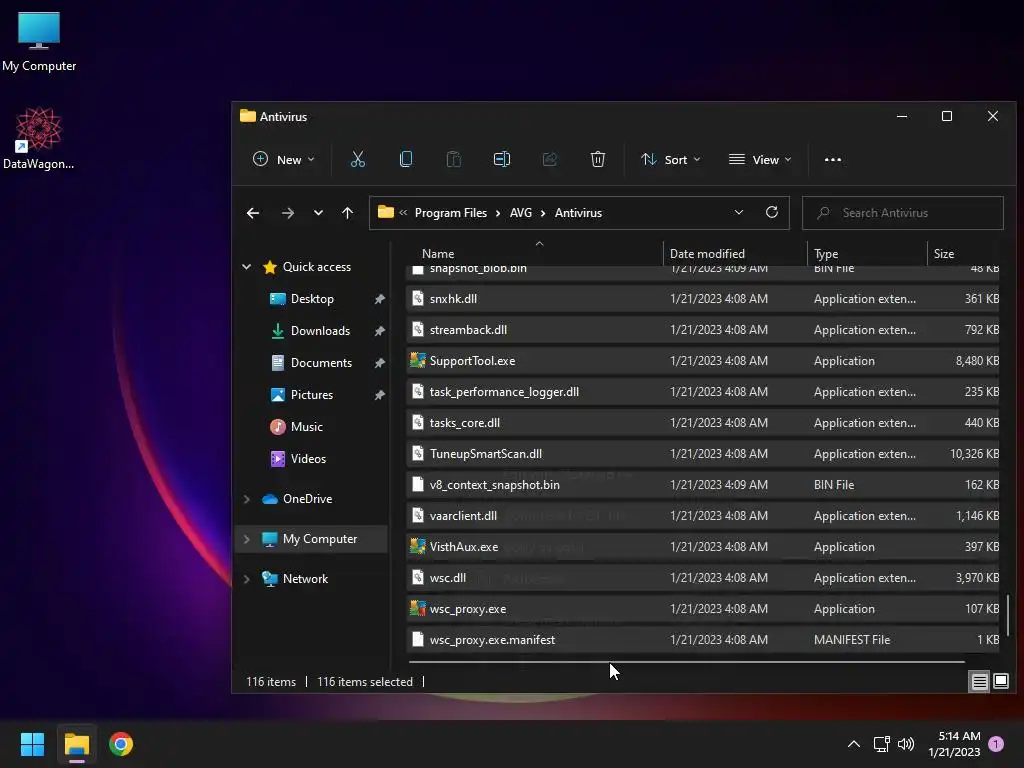Open the Sort dropdown menu
1024x768 pixels.
coord(670,159)
